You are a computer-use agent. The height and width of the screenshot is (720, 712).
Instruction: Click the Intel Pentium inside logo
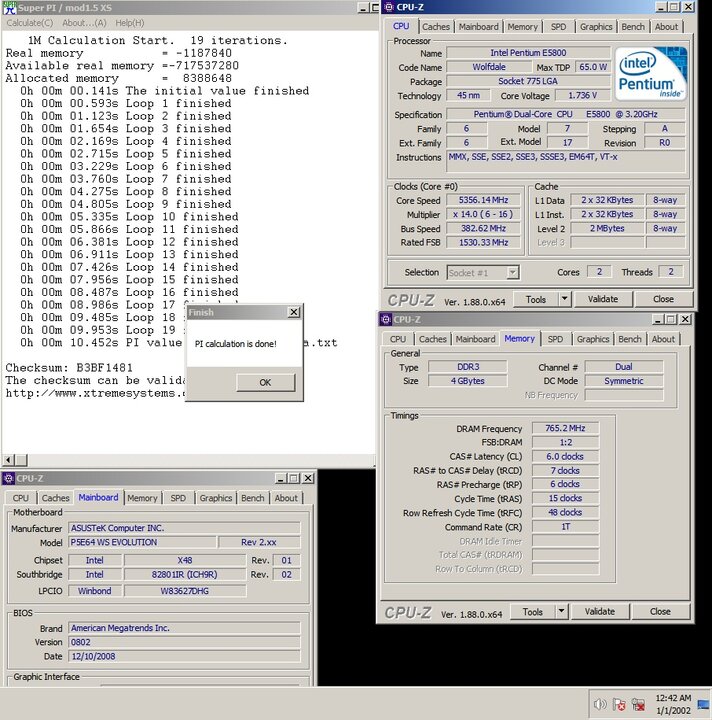click(650, 73)
